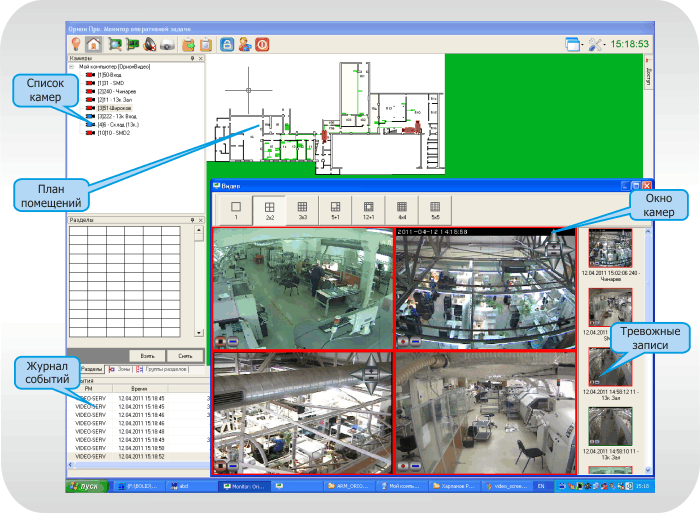This screenshot has width=700, height=513.
Task: Select the single camera (1) layout button
Action: [236, 210]
